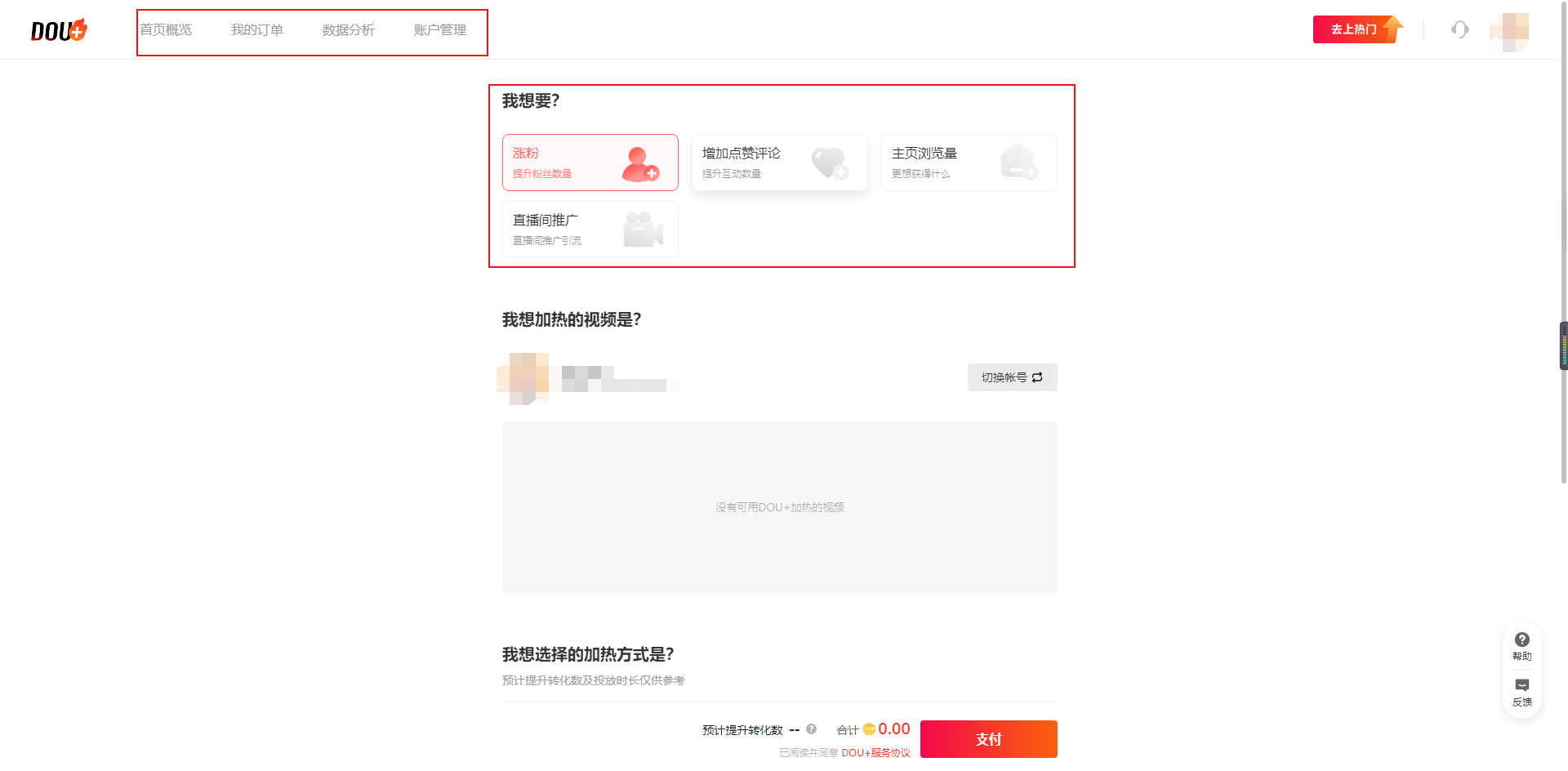Click the 预计提升转化数及投放时长仅供参考 note
The image size is (1568, 771).
pyautogui.click(x=594, y=680)
